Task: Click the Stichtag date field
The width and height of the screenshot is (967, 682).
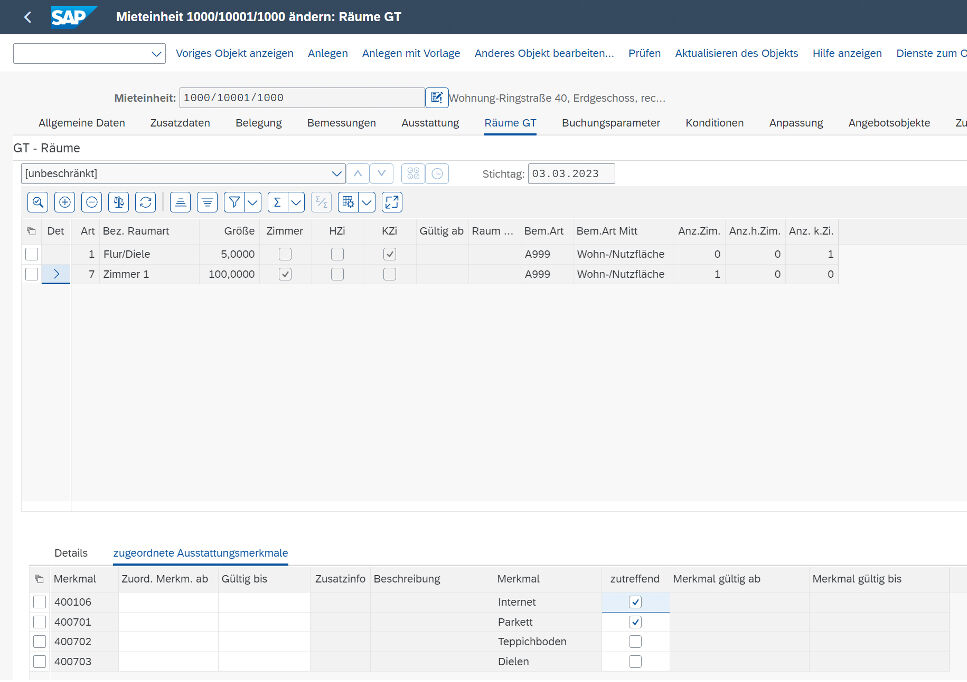Action: coord(570,173)
